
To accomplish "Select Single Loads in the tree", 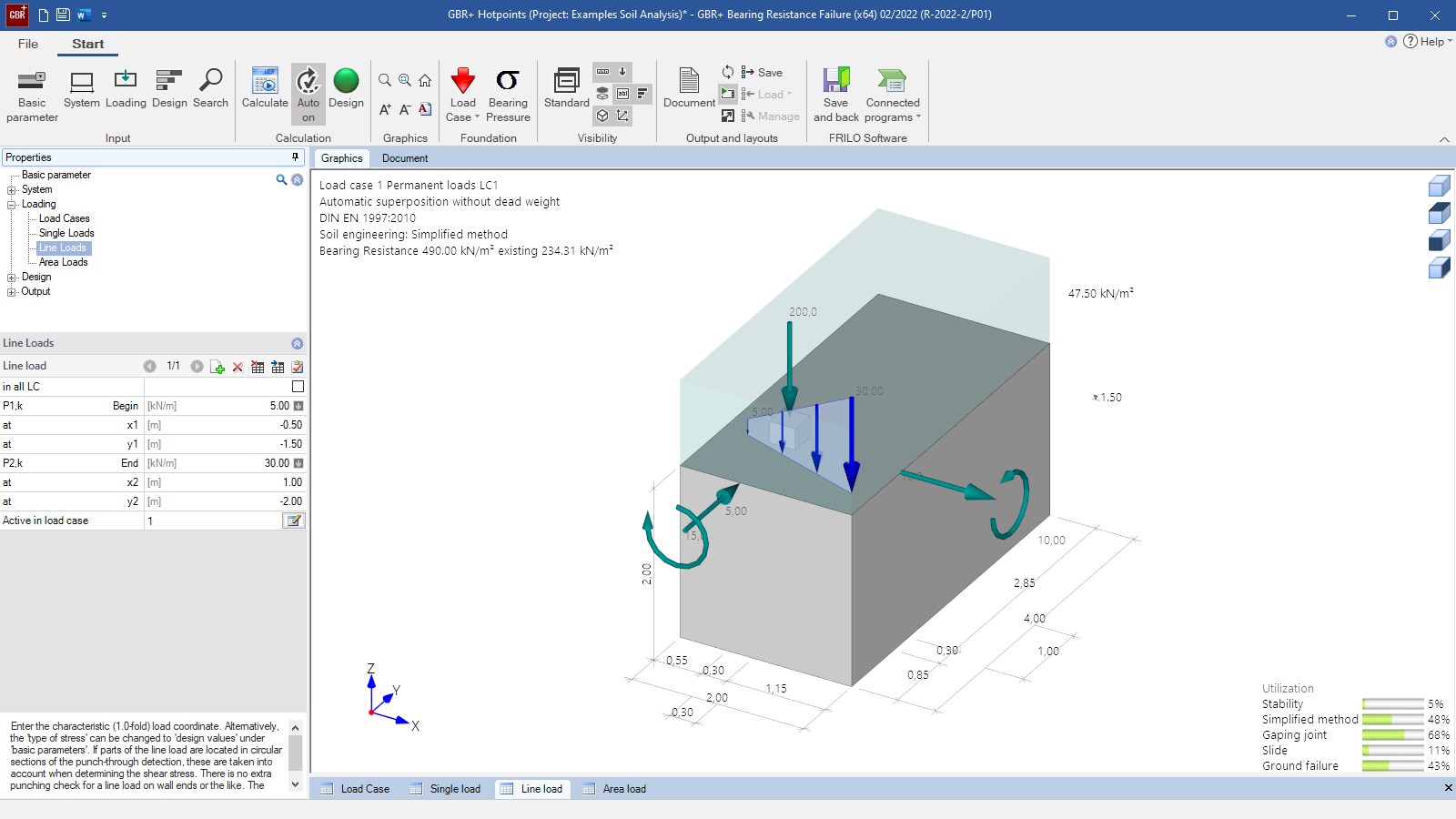I will pos(66,233).
